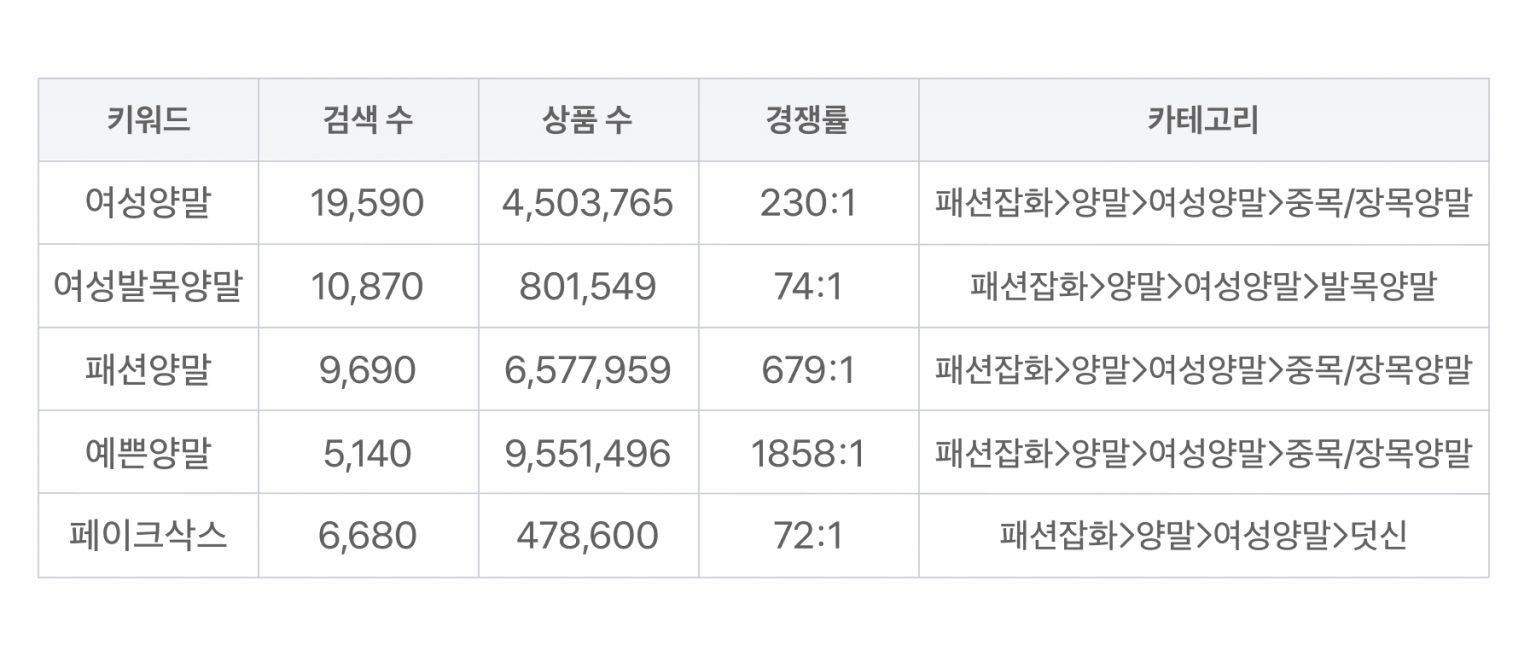This screenshot has width=1536, height=656.
Task: Select the 패션양말 keyword cell
Action: (148, 370)
